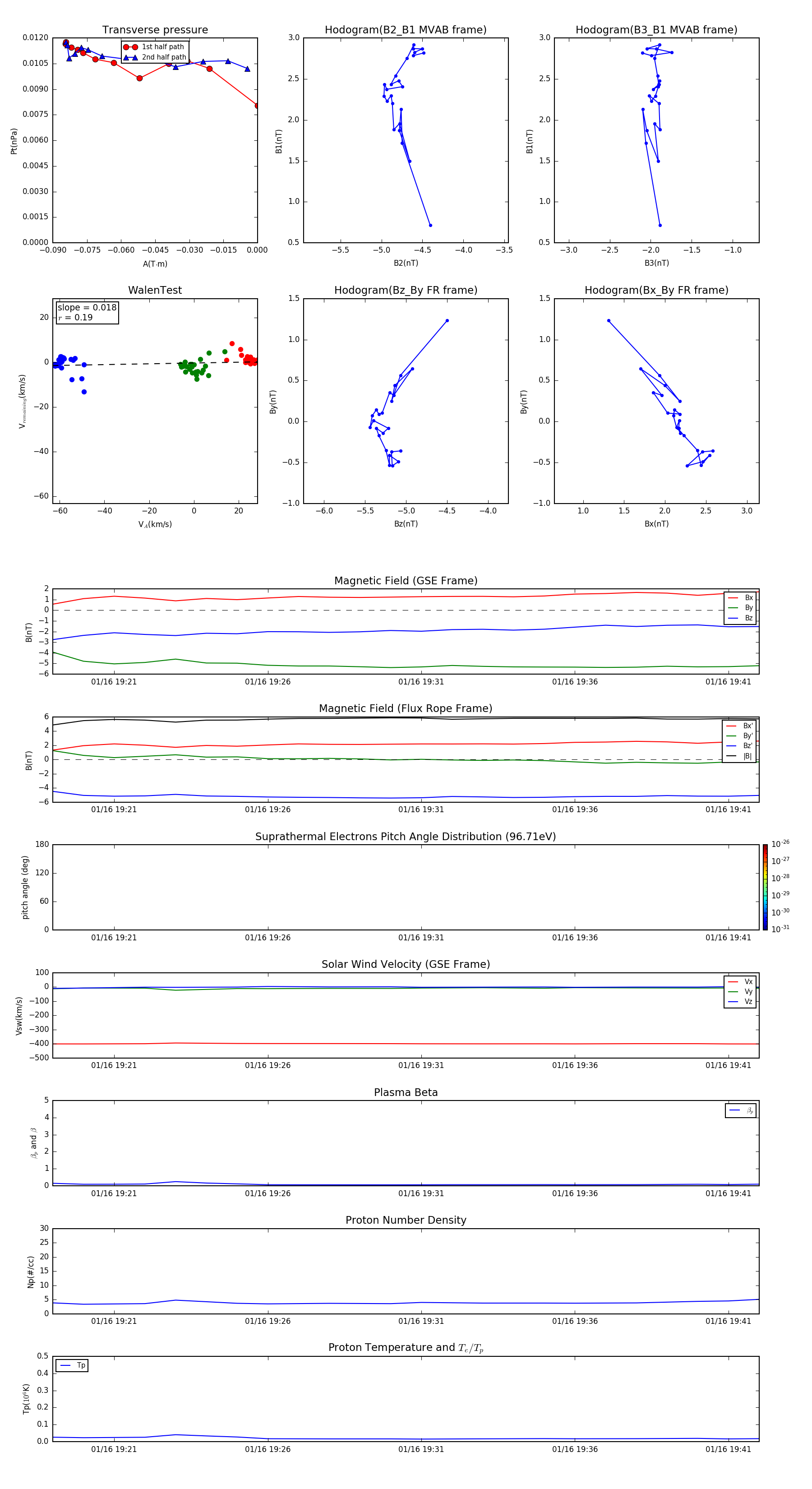812x1489 pixels.
Task: Click the 'Proton Number Density' title
Action: pos(406,1220)
